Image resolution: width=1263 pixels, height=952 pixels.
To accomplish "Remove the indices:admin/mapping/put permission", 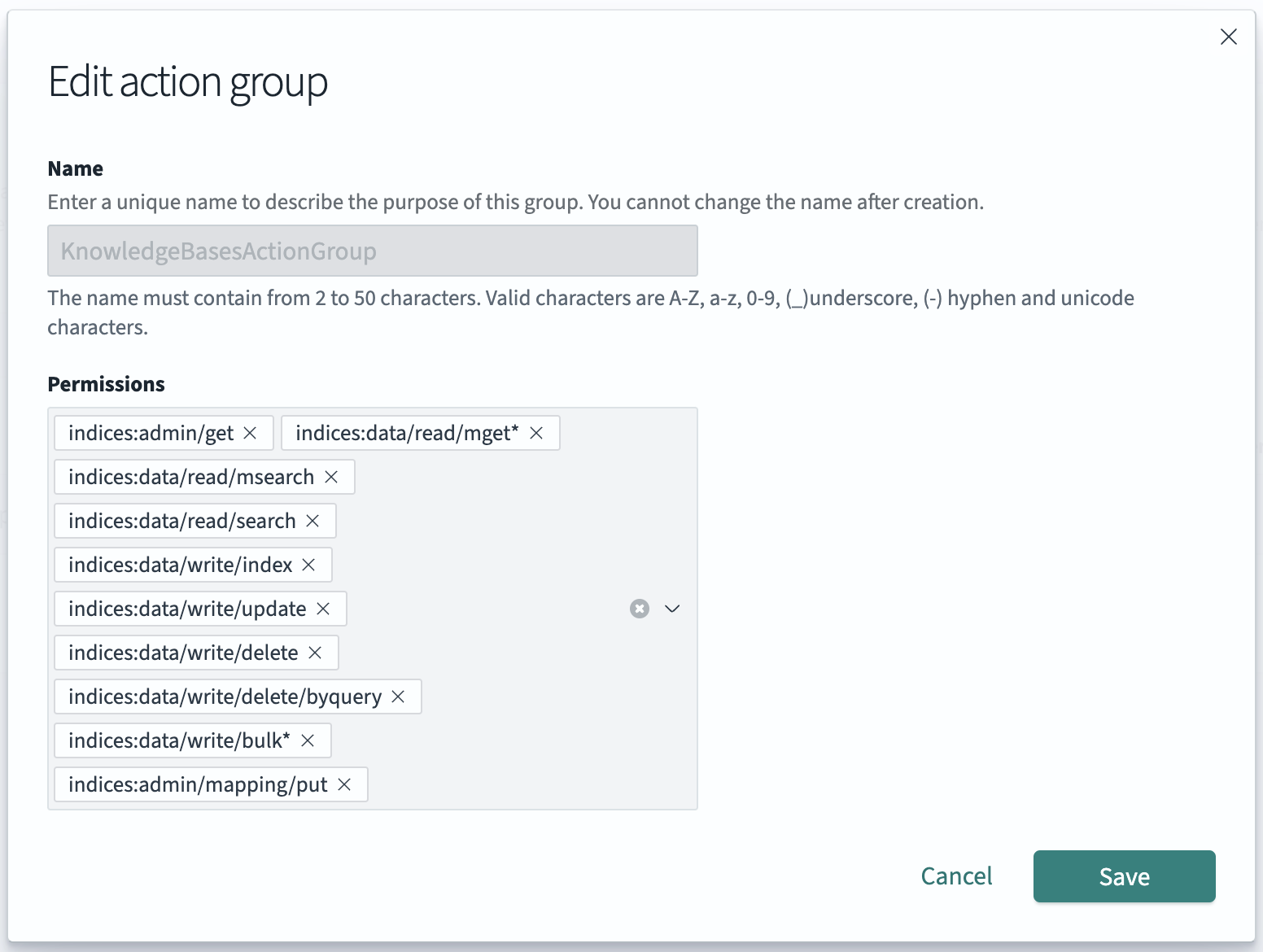I will tap(345, 784).
